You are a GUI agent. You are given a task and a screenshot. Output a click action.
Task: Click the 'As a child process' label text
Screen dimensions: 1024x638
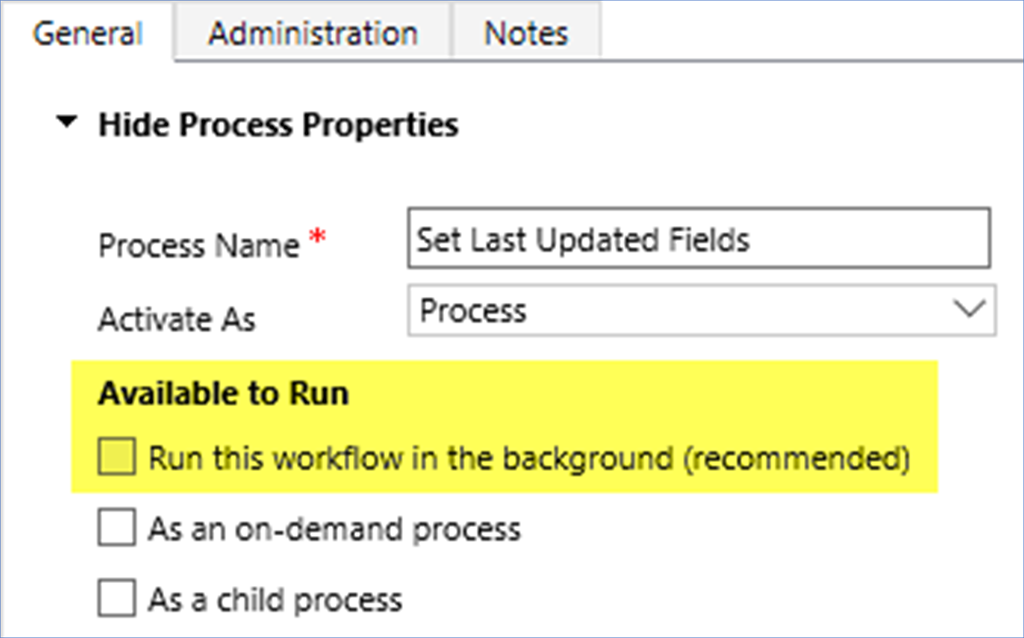(275, 599)
